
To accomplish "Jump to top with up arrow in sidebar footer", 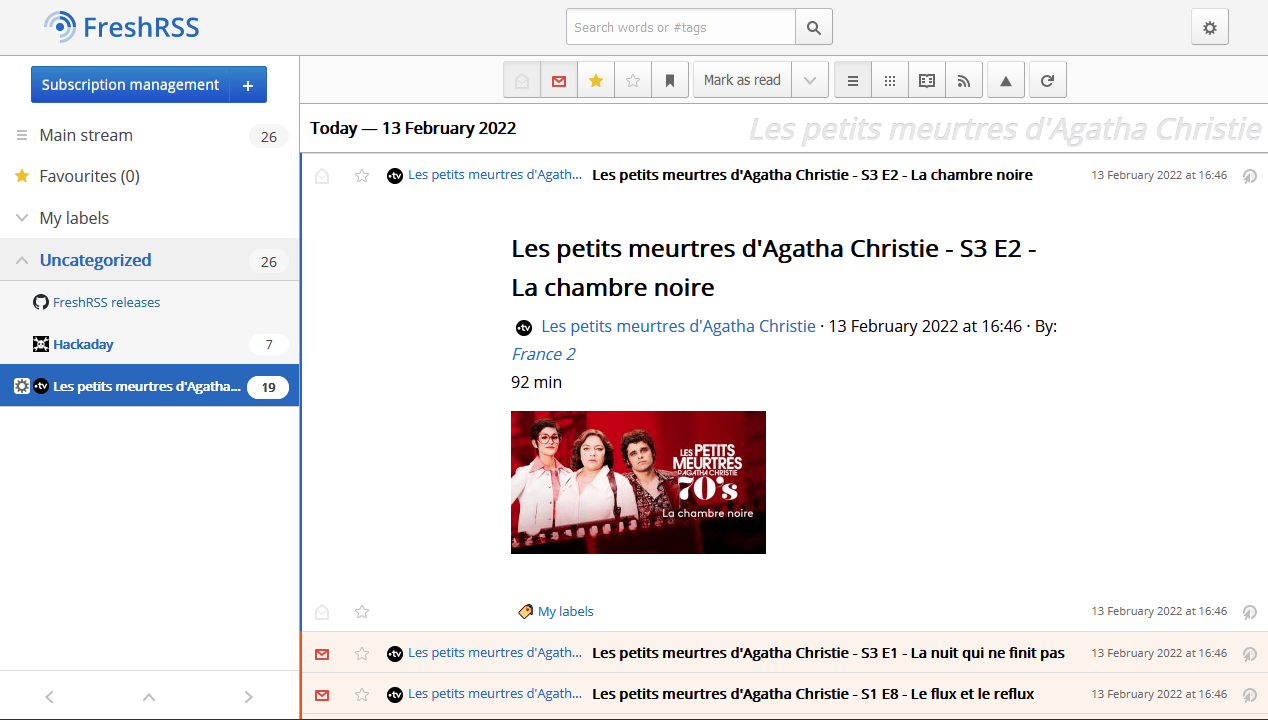I will pos(149,696).
